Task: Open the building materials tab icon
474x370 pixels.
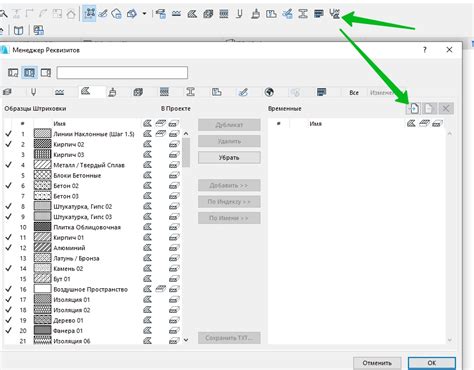Action: pyautogui.click(x=138, y=92)
